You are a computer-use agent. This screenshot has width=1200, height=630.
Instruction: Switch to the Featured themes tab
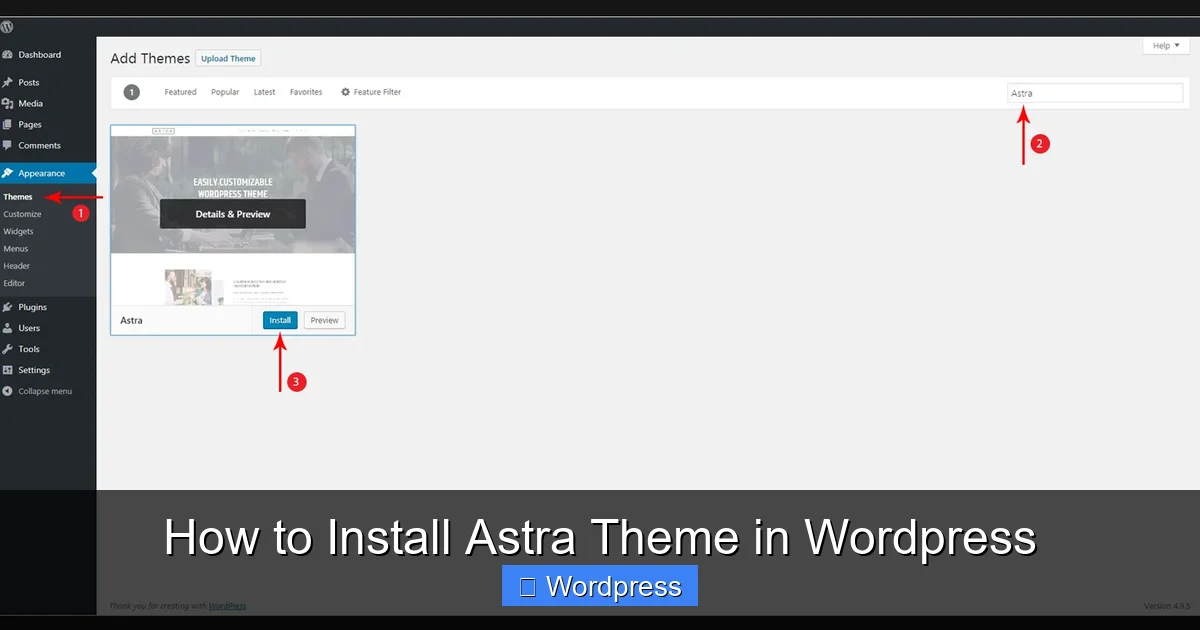click(x=180, y=92)
